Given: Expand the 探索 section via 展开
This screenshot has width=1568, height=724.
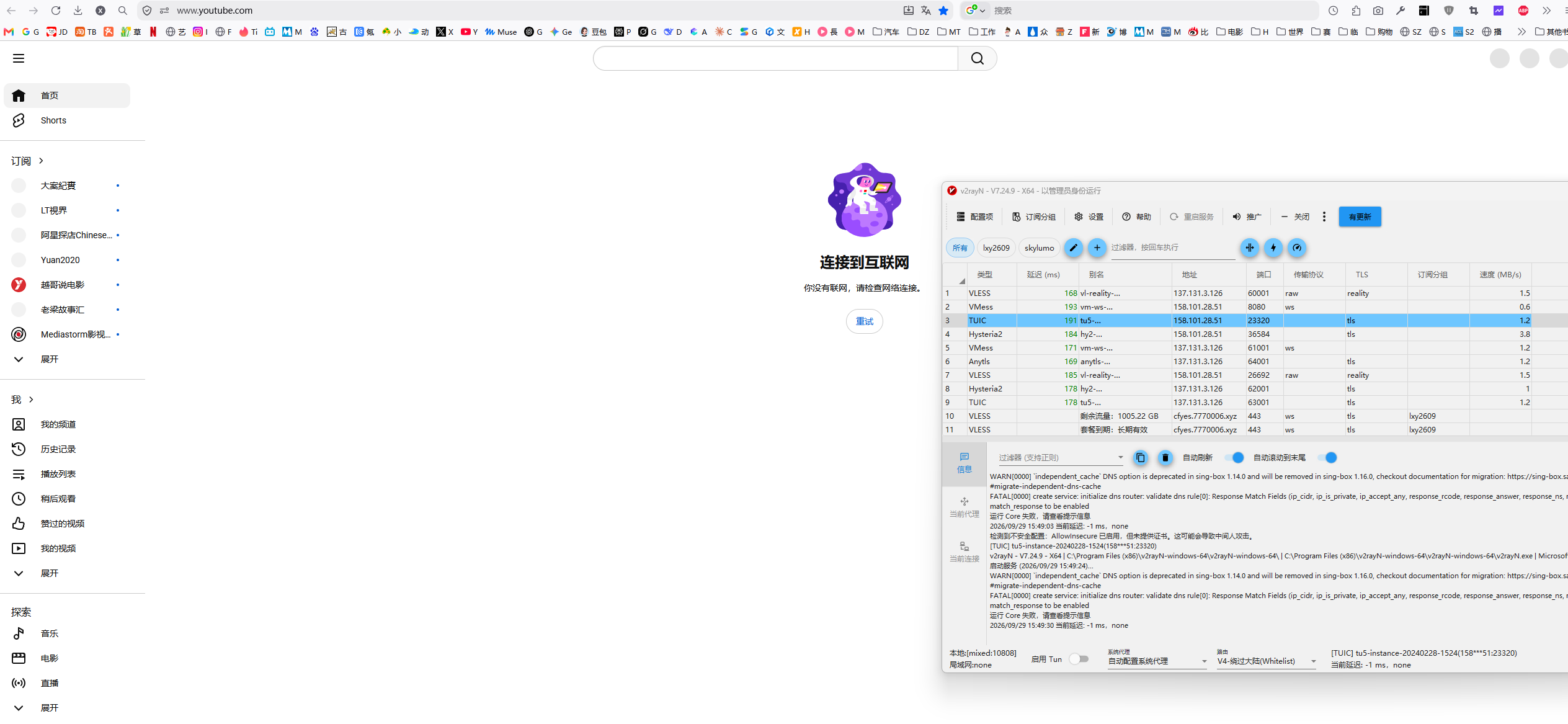Looking at the screenshot, I should pos(67,708).
